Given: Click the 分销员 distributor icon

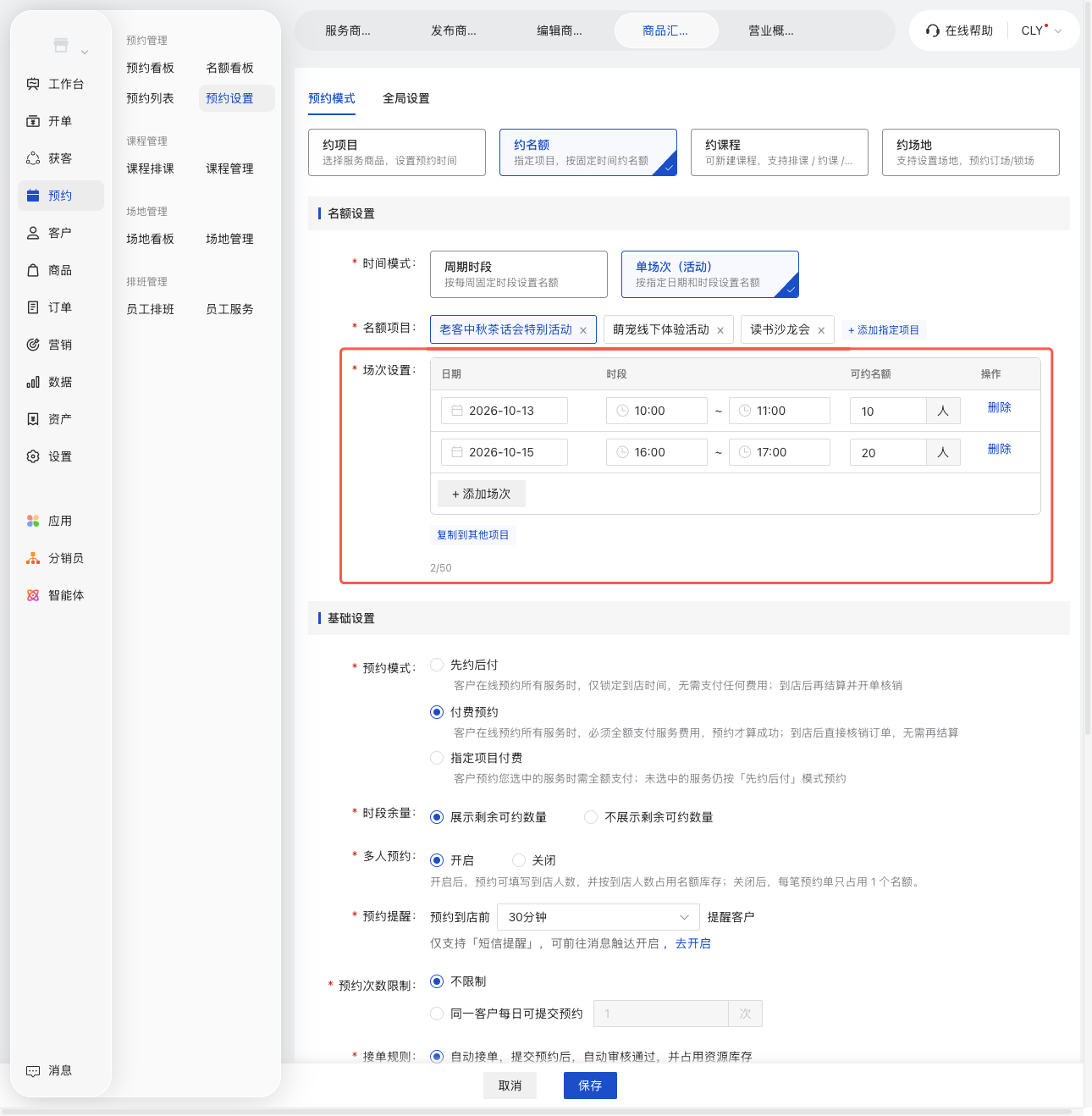Looking at the screenshot, I should tap(33, 558).
